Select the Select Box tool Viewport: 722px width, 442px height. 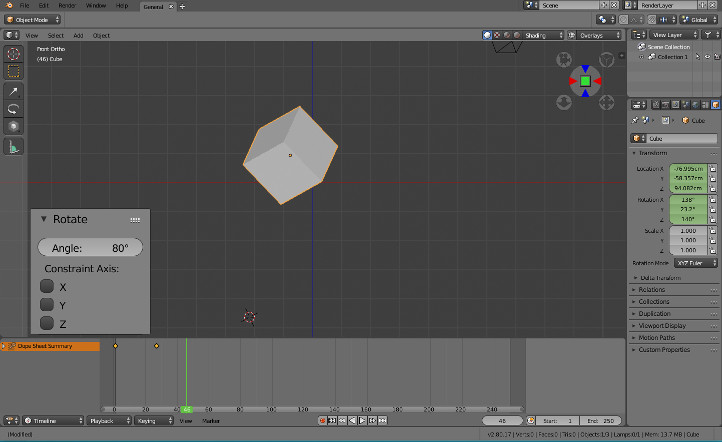pos(13,71)
